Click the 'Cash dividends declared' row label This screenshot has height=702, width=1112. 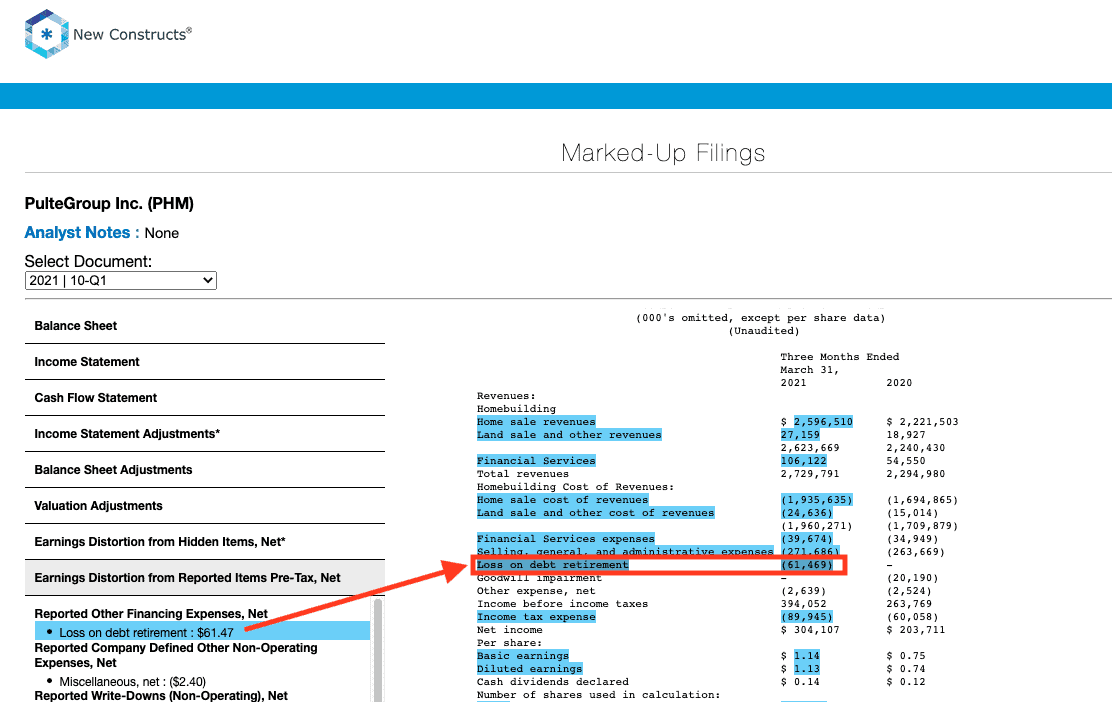[x=552, y=682]
